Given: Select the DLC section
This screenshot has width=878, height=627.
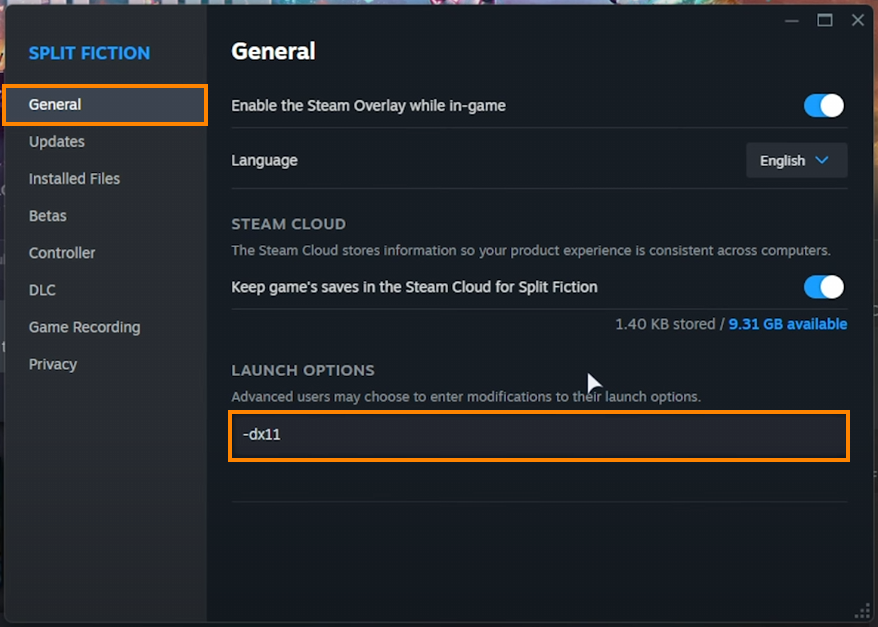Looking at the screenshot, I should tap(42, 290).
